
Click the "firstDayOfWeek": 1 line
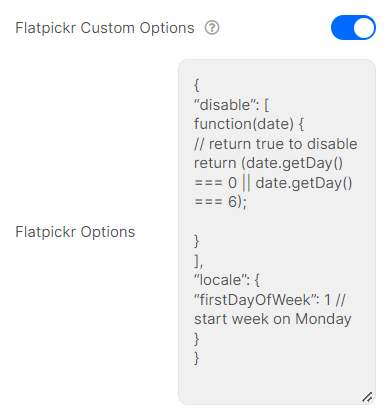click(x=270, y=300)
